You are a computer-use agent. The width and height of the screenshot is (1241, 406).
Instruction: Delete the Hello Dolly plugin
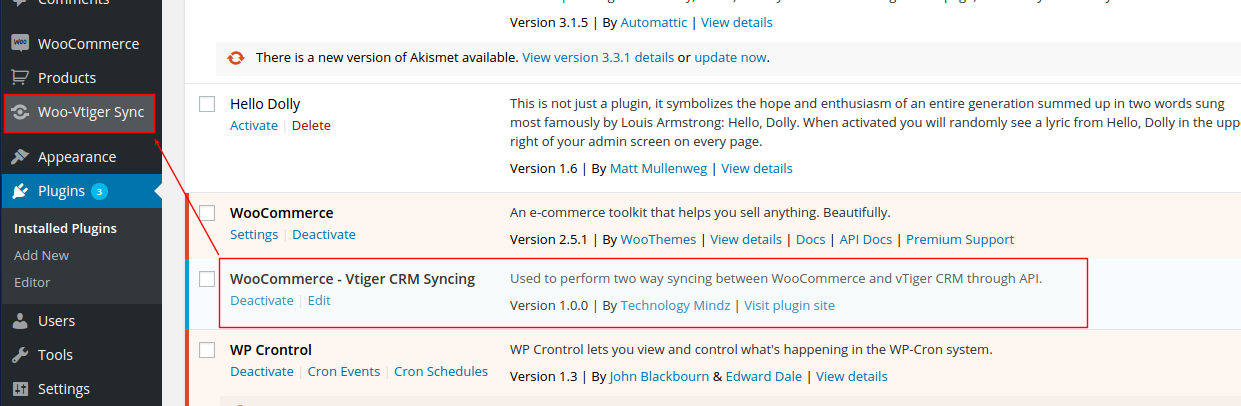click(x=311, y=126)
